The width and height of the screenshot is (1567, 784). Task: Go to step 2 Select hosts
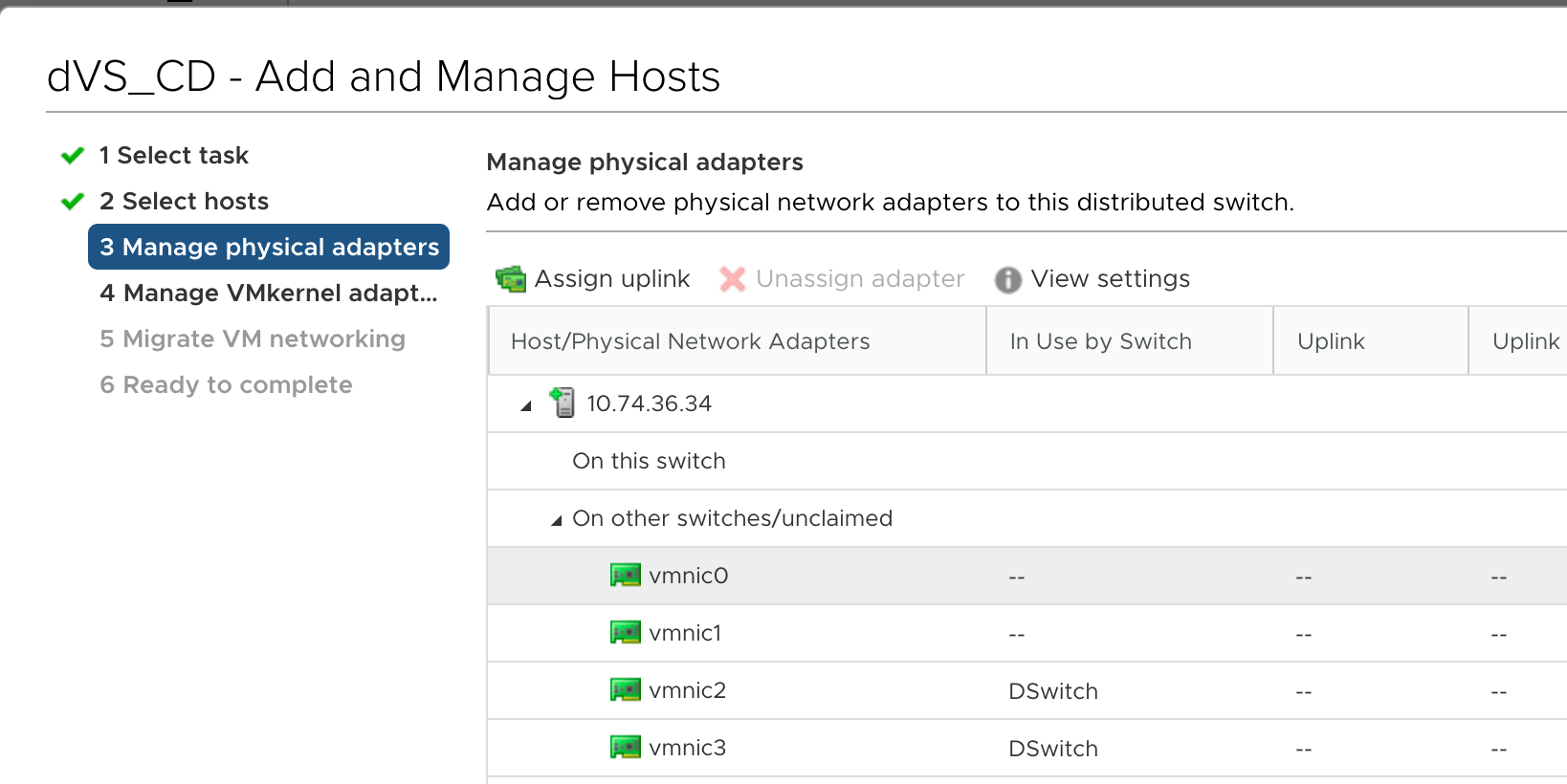[184, 201]
